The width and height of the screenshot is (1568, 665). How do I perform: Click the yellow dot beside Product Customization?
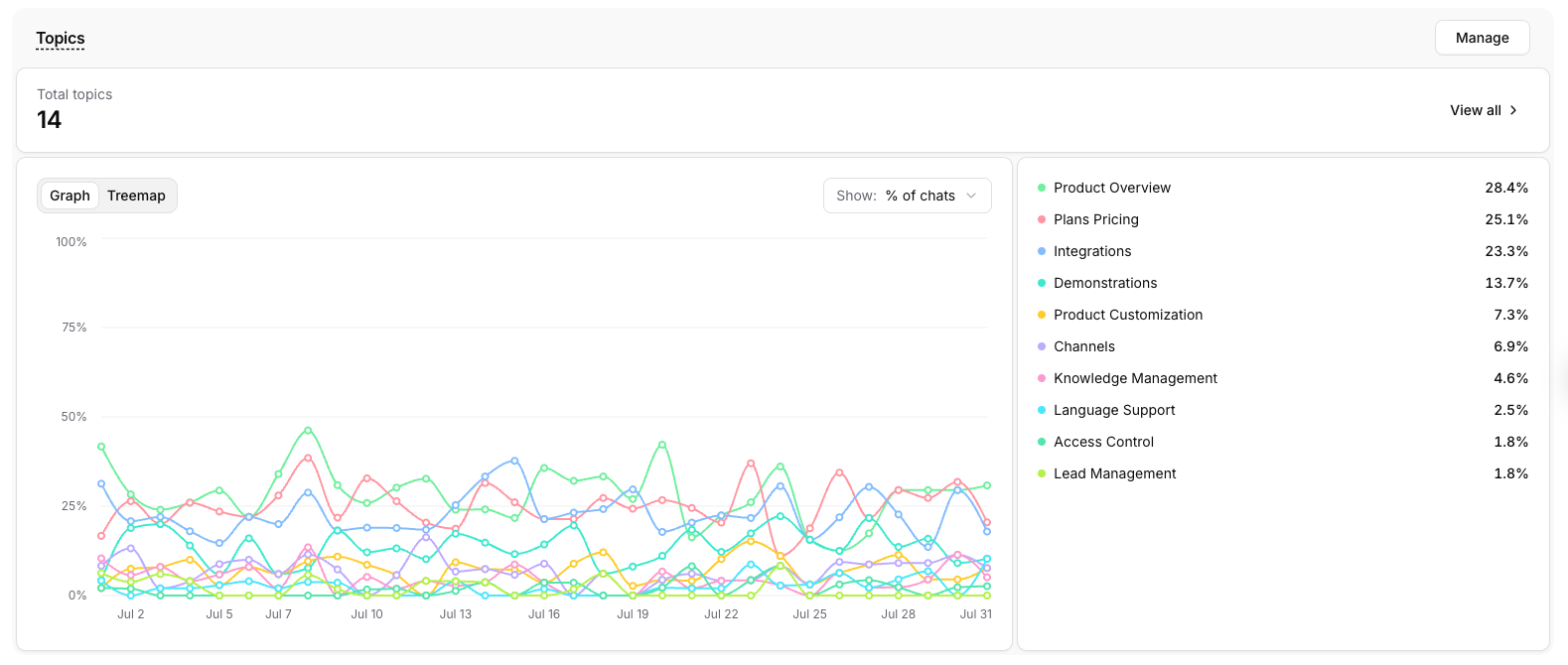tap(1041, 315)
